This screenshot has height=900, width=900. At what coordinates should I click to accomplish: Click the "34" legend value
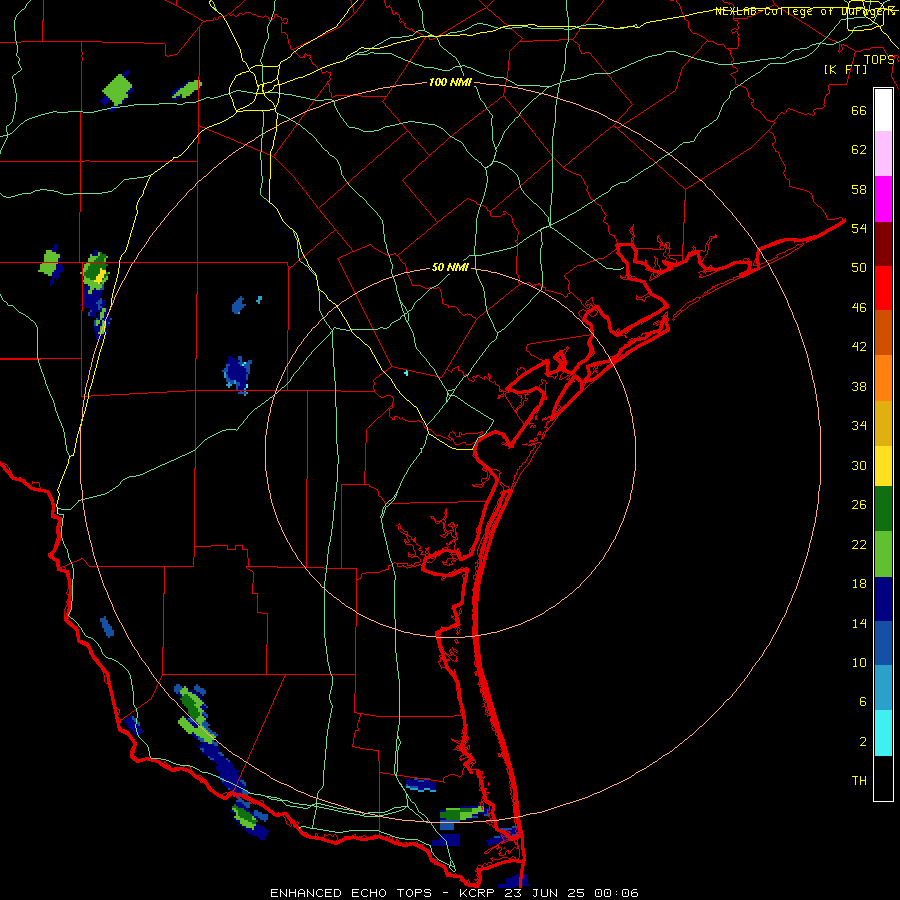point(859,425)
